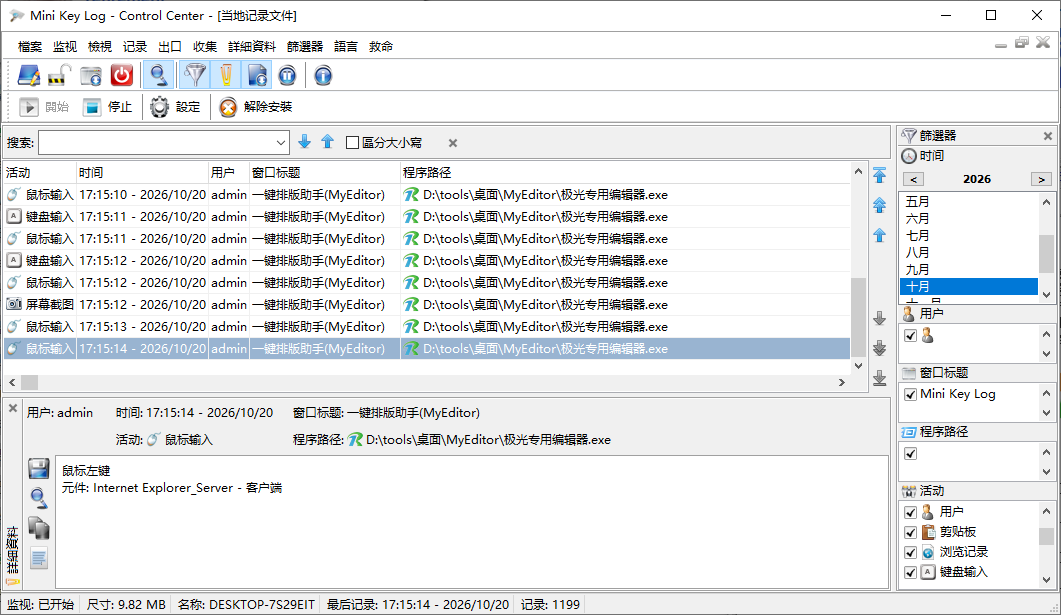Click the blue double up arrow
Screen dimensions: 1061x615
(x=880, y=205)
